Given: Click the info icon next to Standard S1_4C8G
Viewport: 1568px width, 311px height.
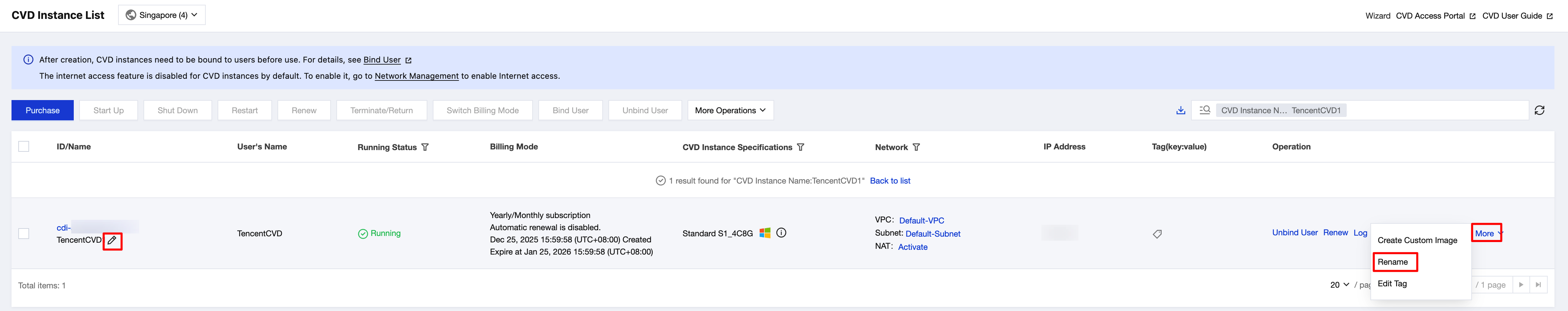Looking at the screenshot, I should click(x=781, y=233).
